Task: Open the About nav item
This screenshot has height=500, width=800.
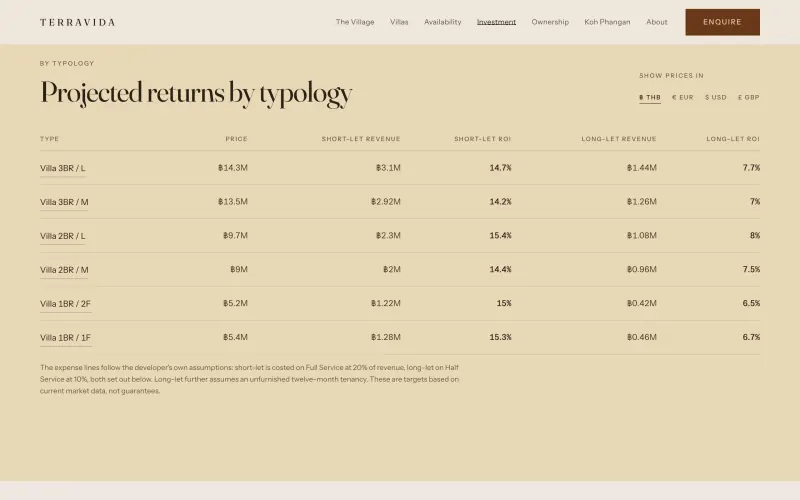Action: (657, 22)
